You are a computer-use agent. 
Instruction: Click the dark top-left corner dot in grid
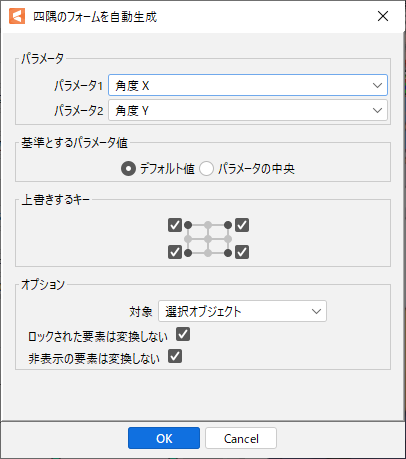click(x=188, y=225)
